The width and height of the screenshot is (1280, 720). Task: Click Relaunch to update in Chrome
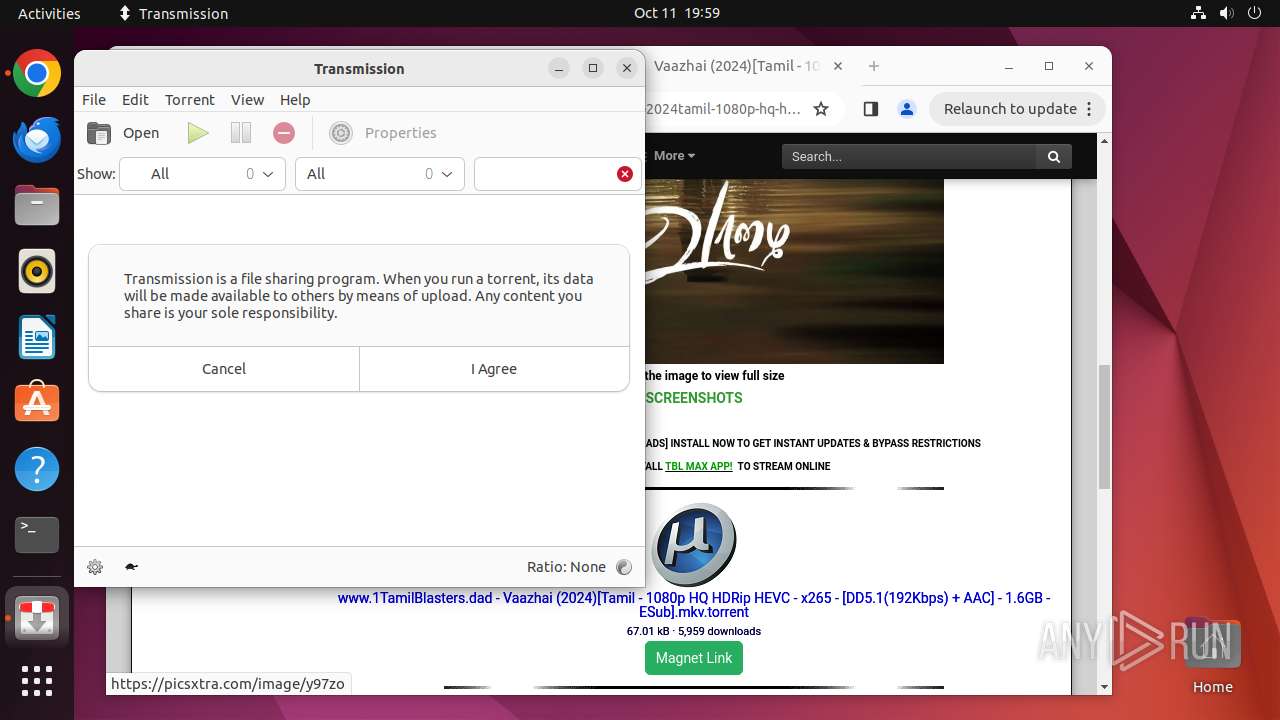click(1017, 109)
